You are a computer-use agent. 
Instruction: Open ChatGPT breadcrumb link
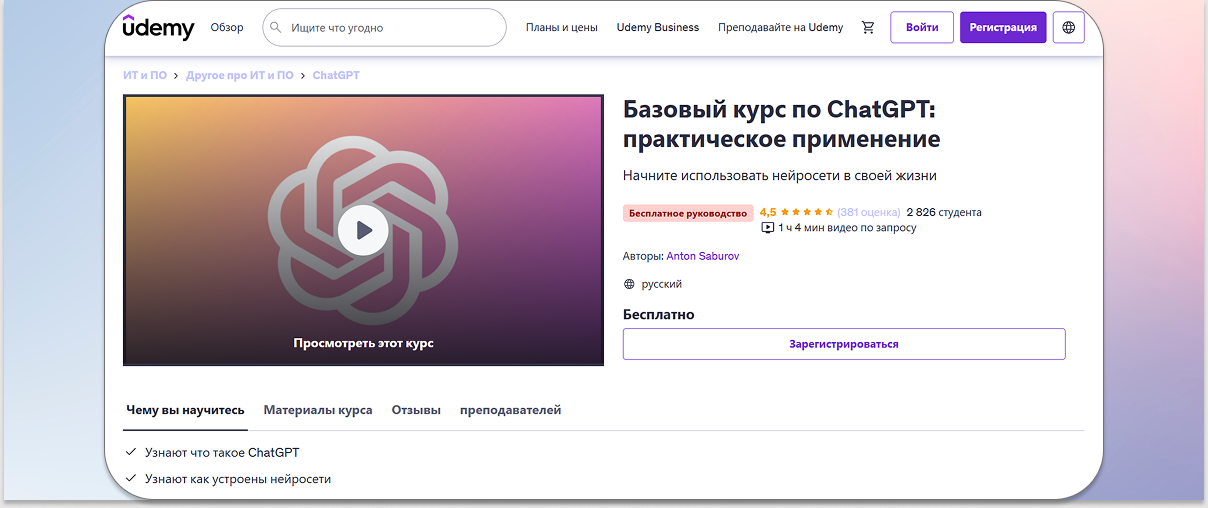(x=336, y=75)
